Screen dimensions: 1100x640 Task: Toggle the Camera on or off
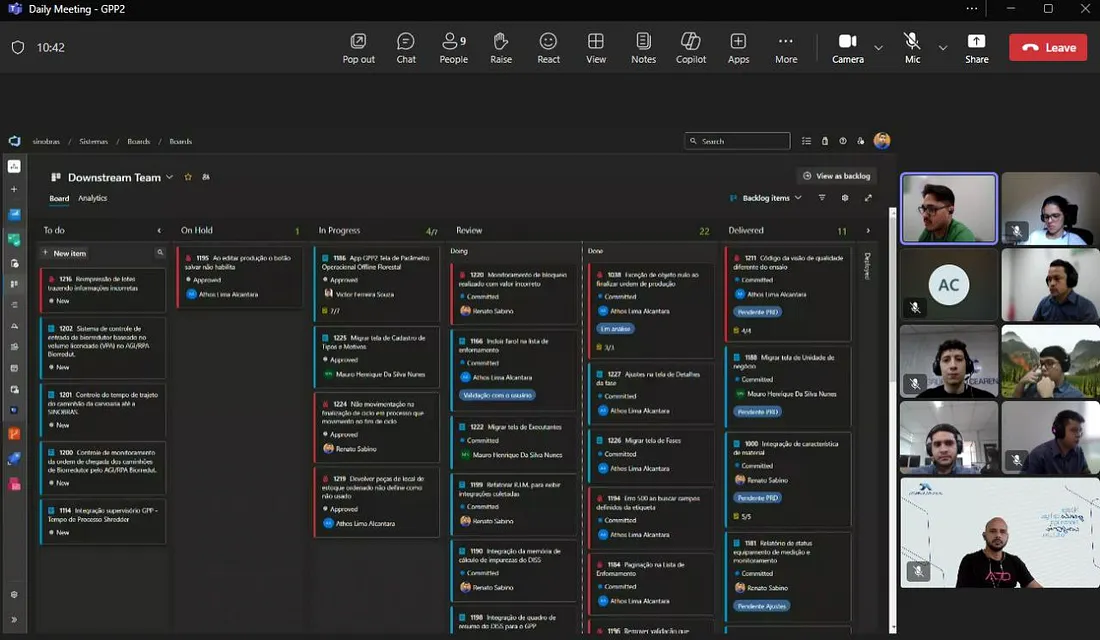tap(847, 47)
